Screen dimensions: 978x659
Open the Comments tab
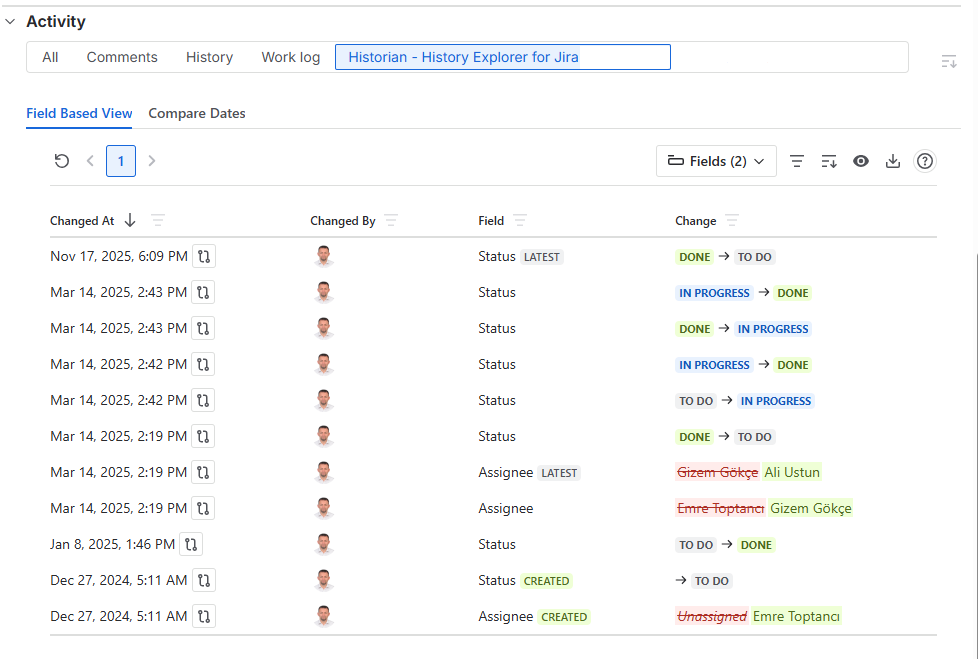tap(122, 57)
